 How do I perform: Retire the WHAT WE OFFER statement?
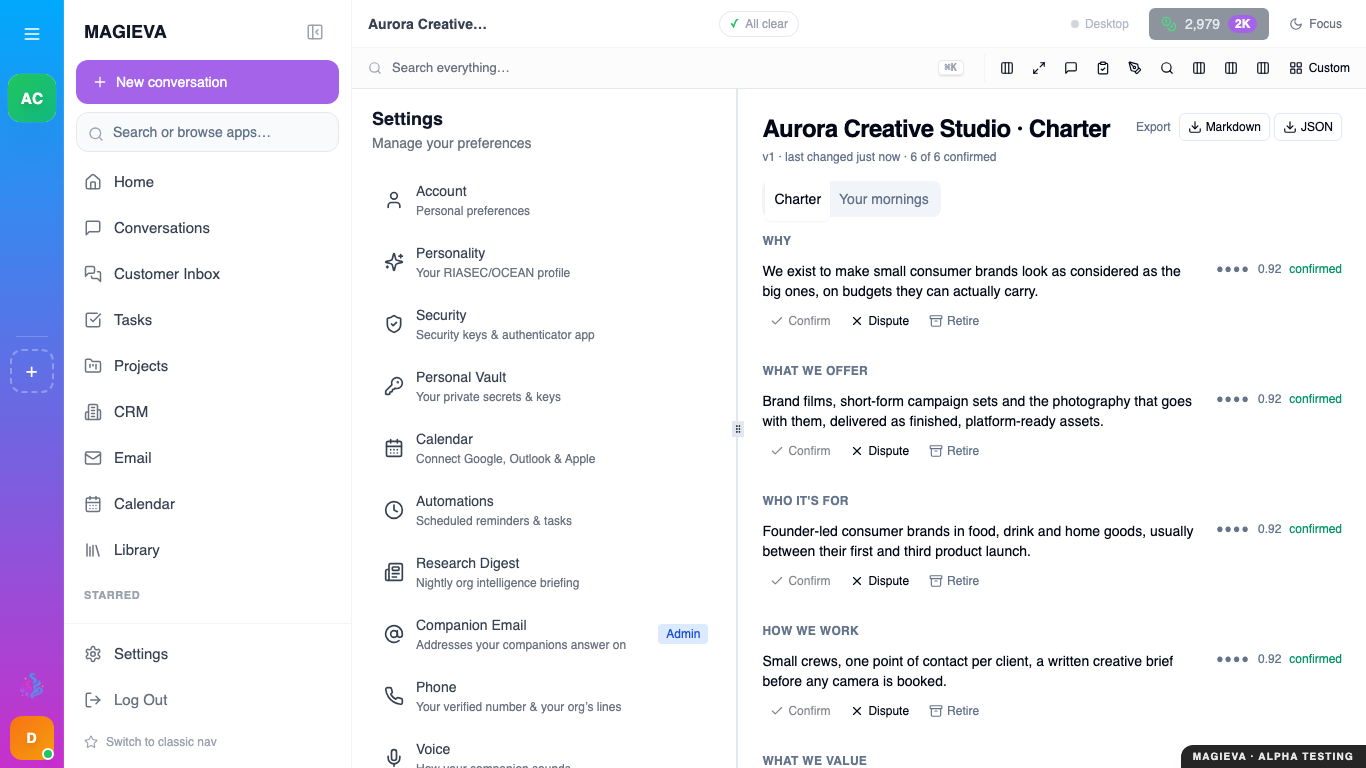click(954, 451)
